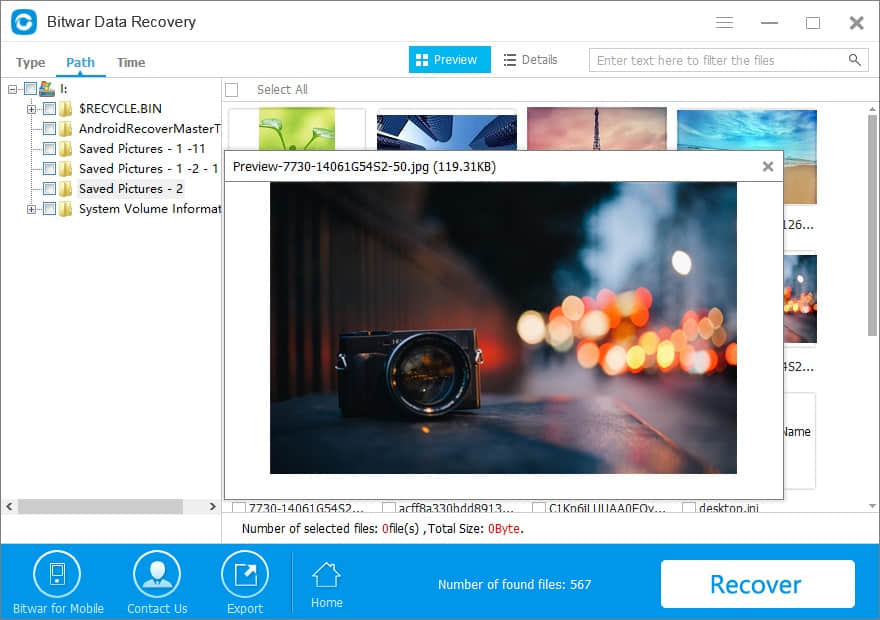880x620 pixels.
Task: Tick the $RECYCLE.BIN folder checkbox
Action: coord(49,109)
